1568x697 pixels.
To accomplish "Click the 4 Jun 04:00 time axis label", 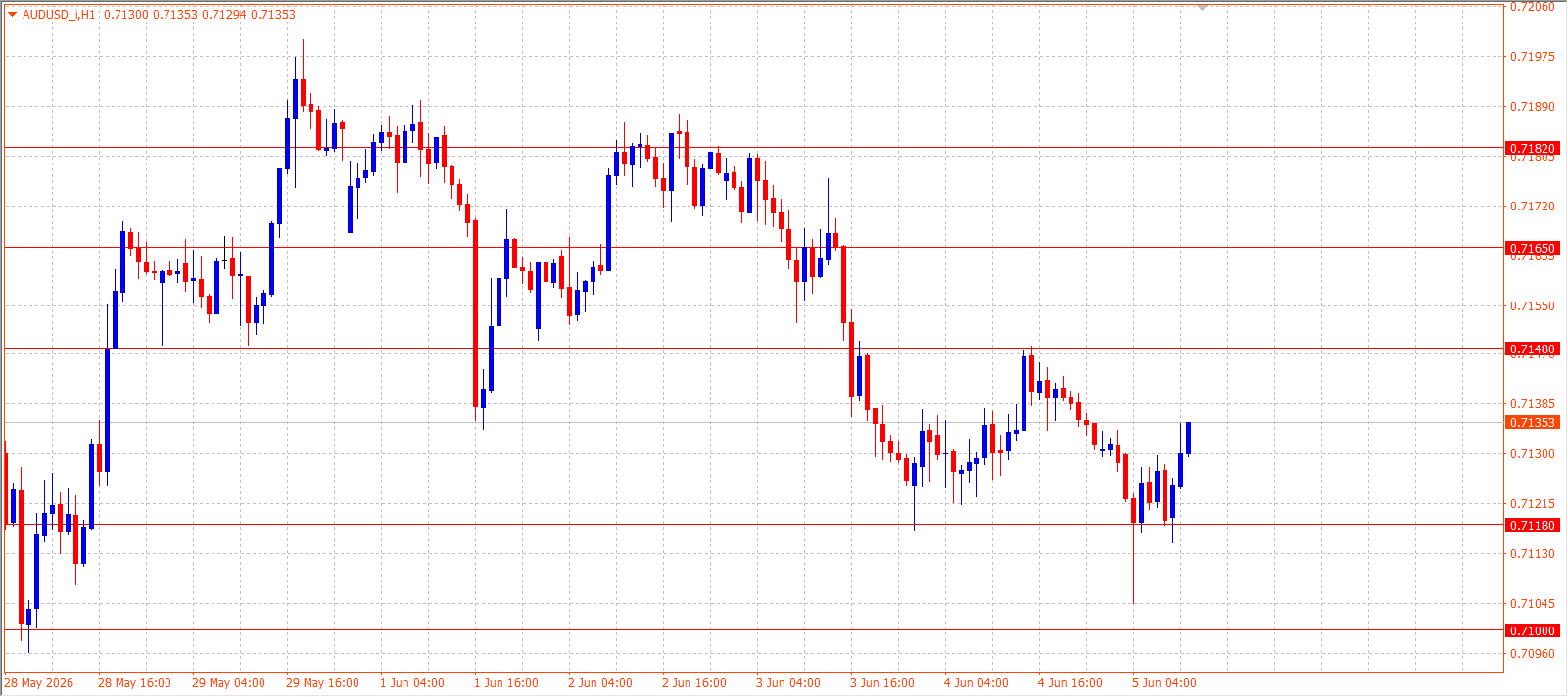I will tap(976, 683).
